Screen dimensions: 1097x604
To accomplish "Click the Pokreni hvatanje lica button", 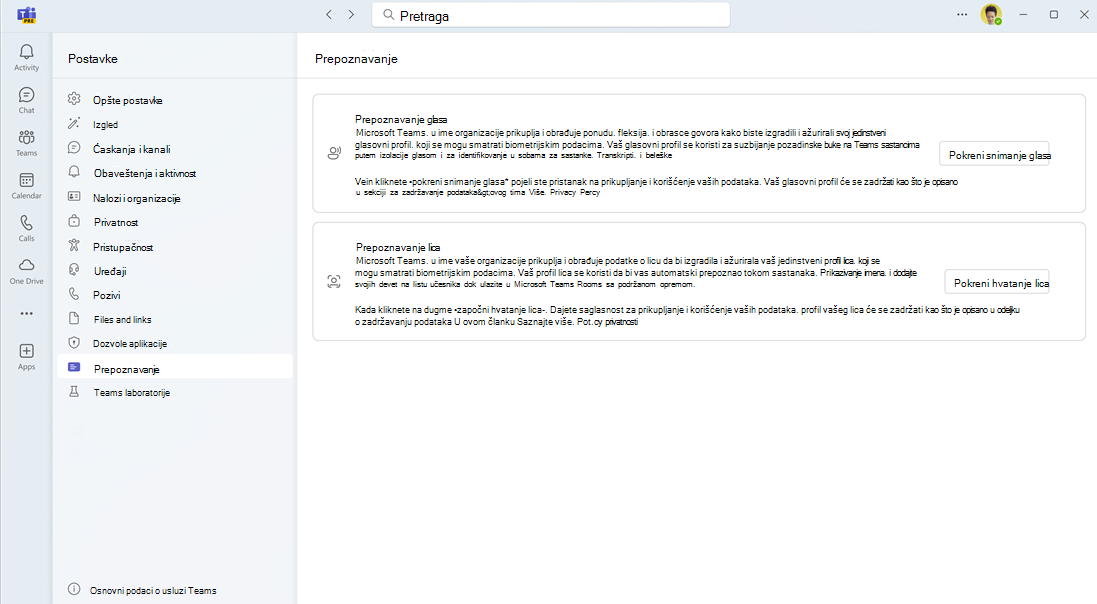I will [997, 283].
